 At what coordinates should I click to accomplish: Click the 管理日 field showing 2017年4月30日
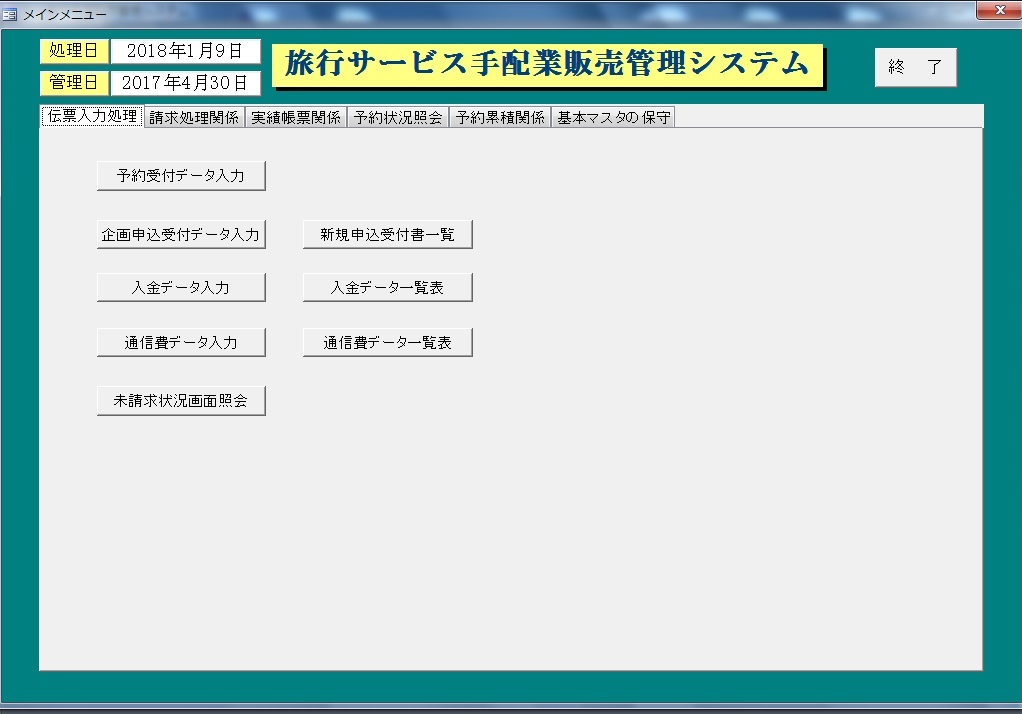pyautogui.click(x=185, y=83)
